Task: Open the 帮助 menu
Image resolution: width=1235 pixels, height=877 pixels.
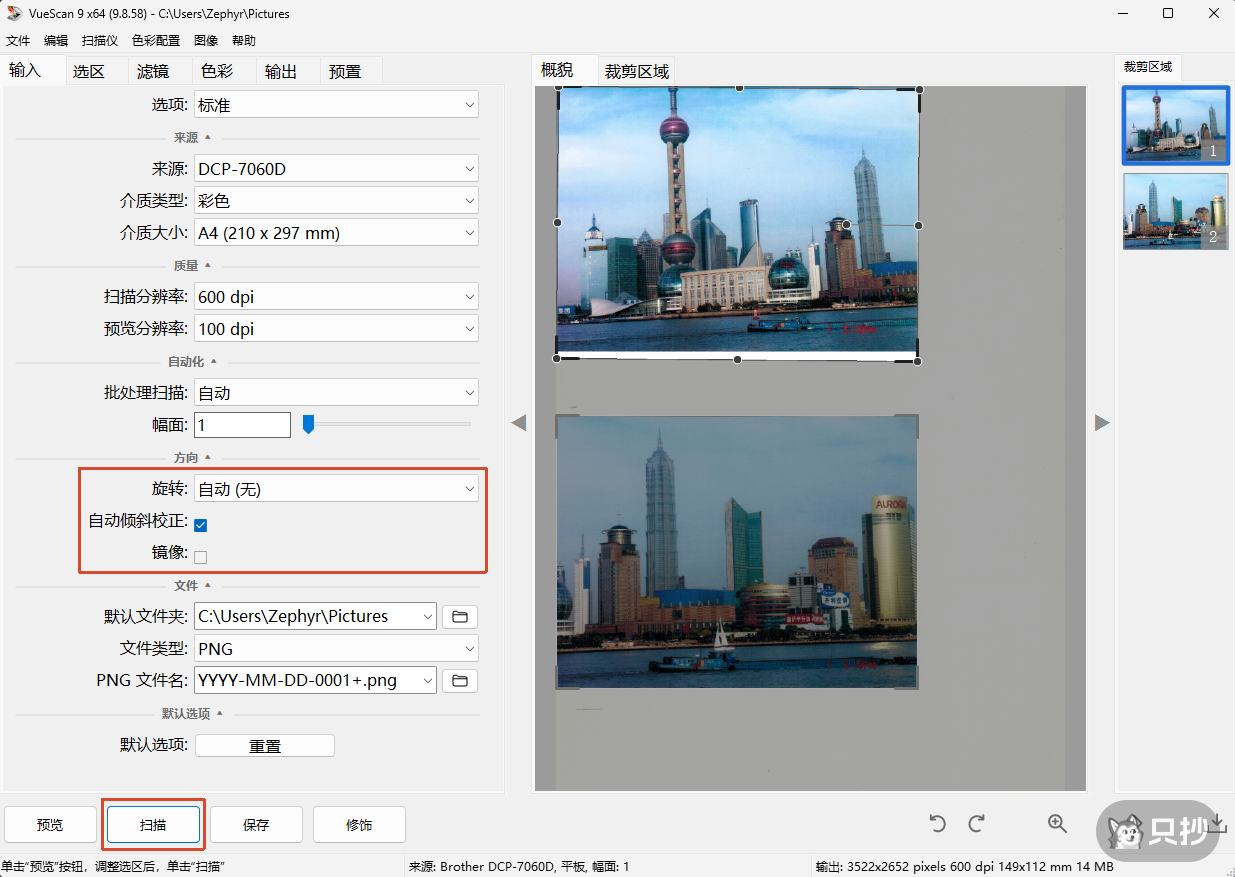Action: (x=244, y=41)
